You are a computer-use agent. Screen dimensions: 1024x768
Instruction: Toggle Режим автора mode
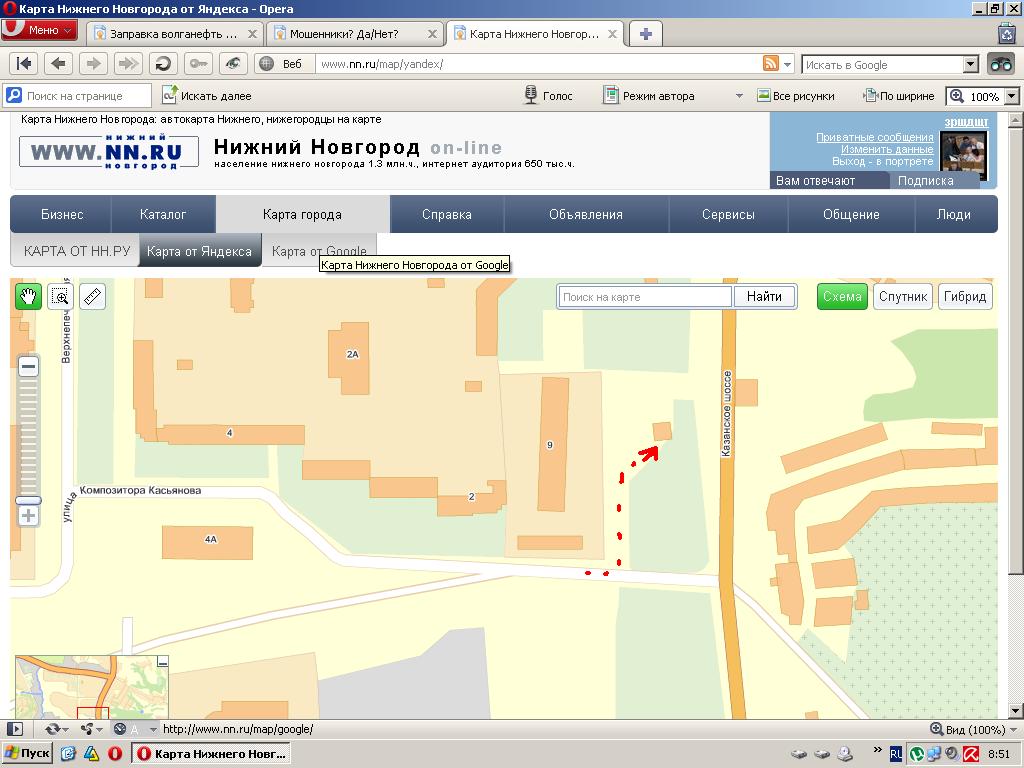click(x=649, y=96)
